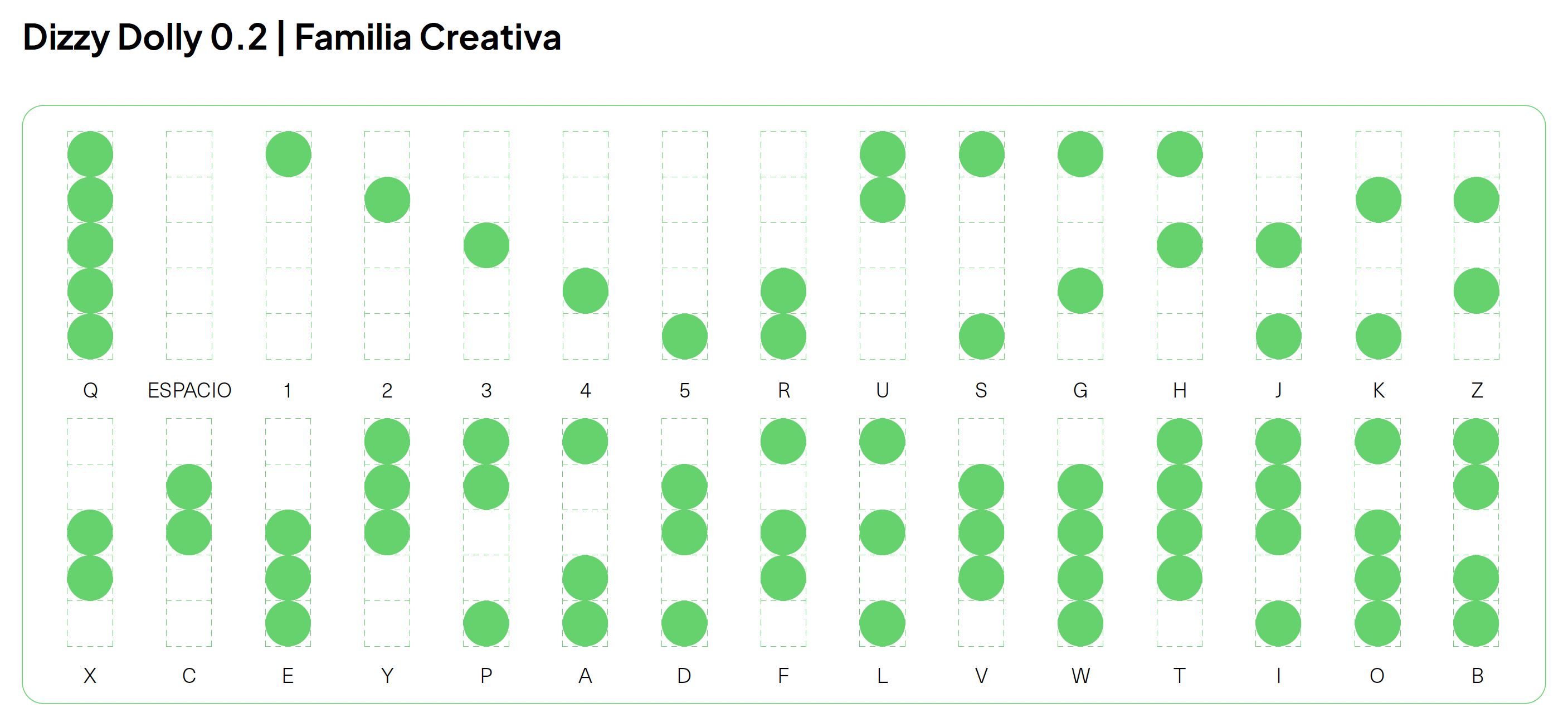Viewport: 1568px width, 727px height.
Task: Select the empty ESPACIO glyph column
Action: (189, 245)
